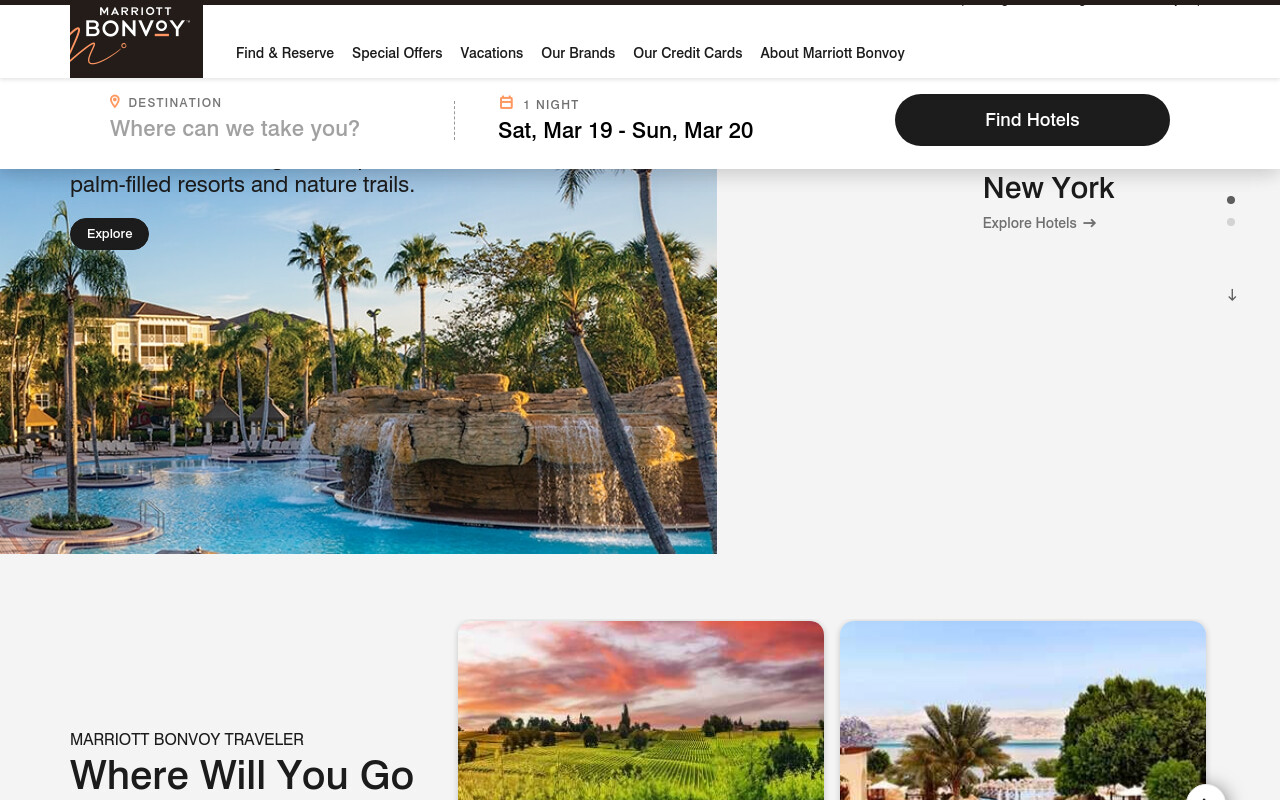
Task: Click the calendar icon beside 1 Night
Action: (506, 103)
